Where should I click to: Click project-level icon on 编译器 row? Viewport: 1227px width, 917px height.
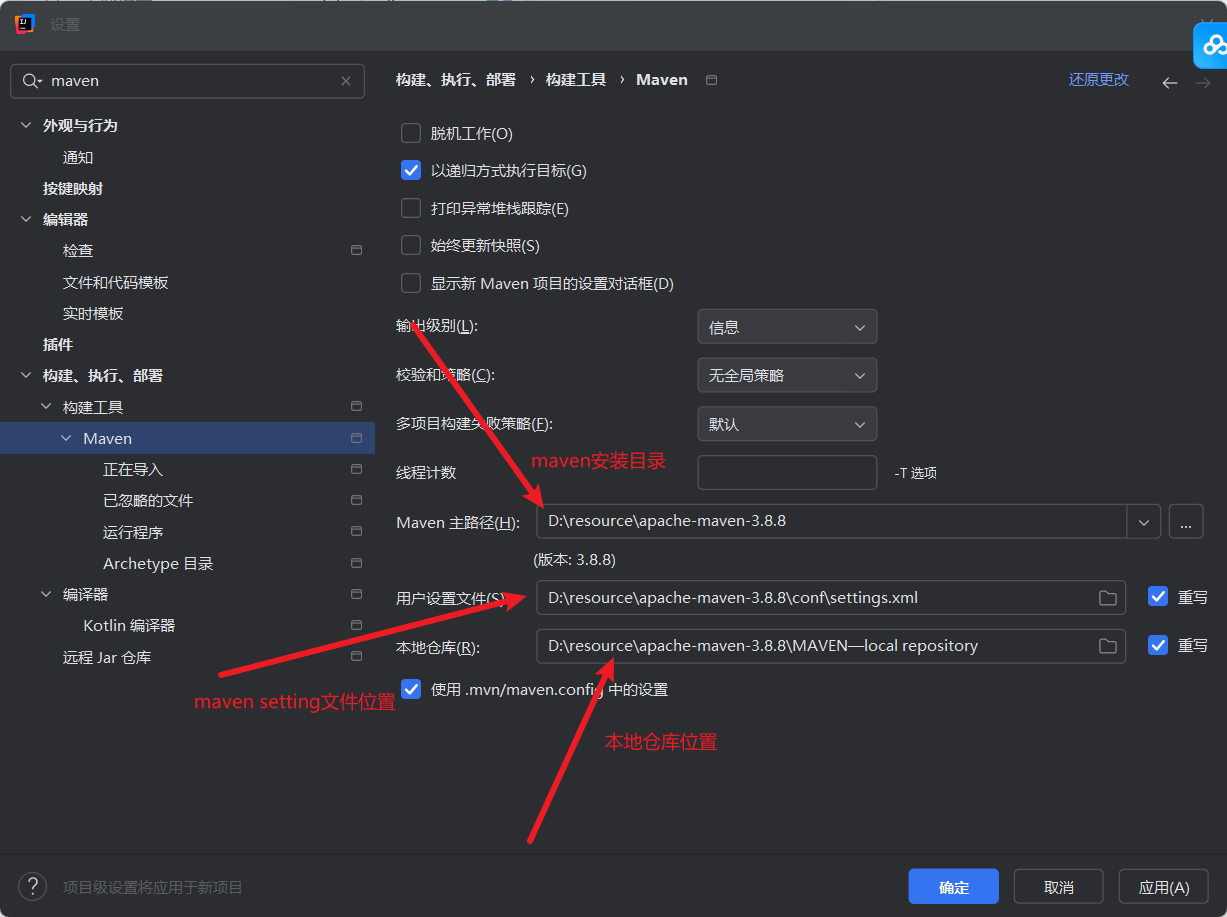coord(356,594)
